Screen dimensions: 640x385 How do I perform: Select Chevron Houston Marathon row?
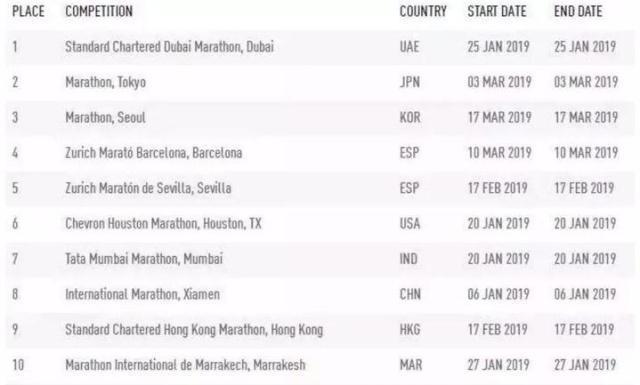320,224
